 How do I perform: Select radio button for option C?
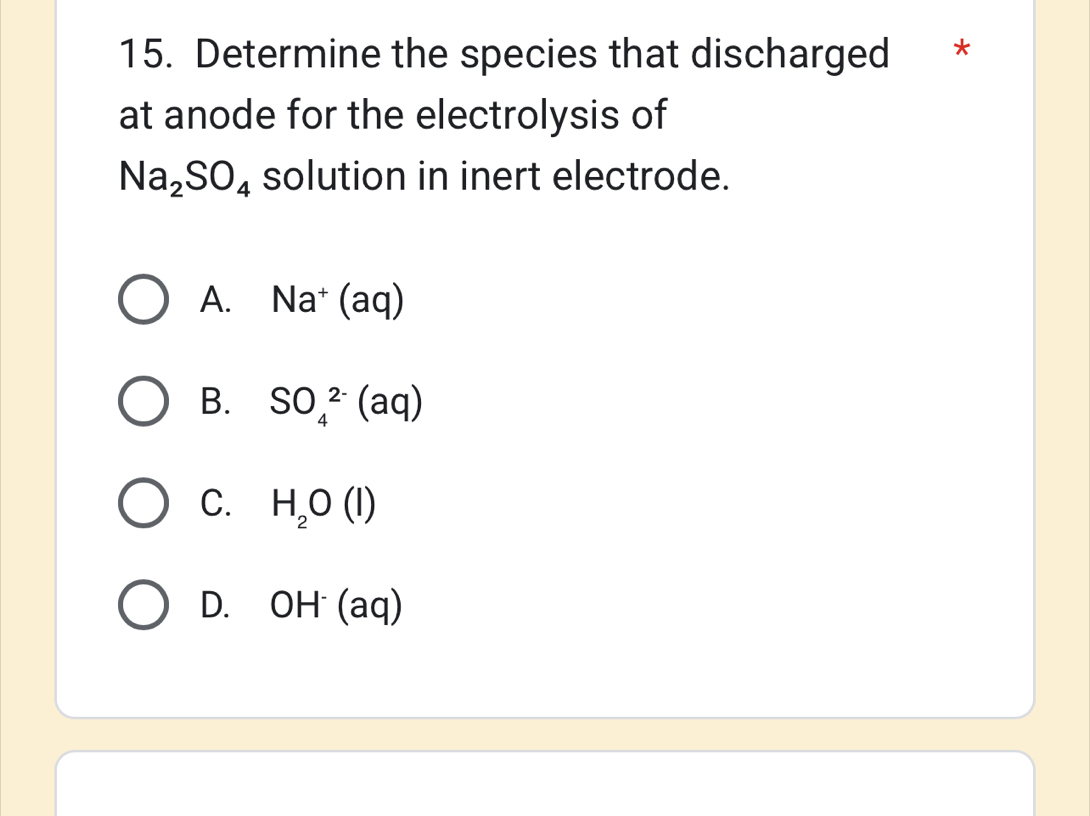tap(142, 505)
